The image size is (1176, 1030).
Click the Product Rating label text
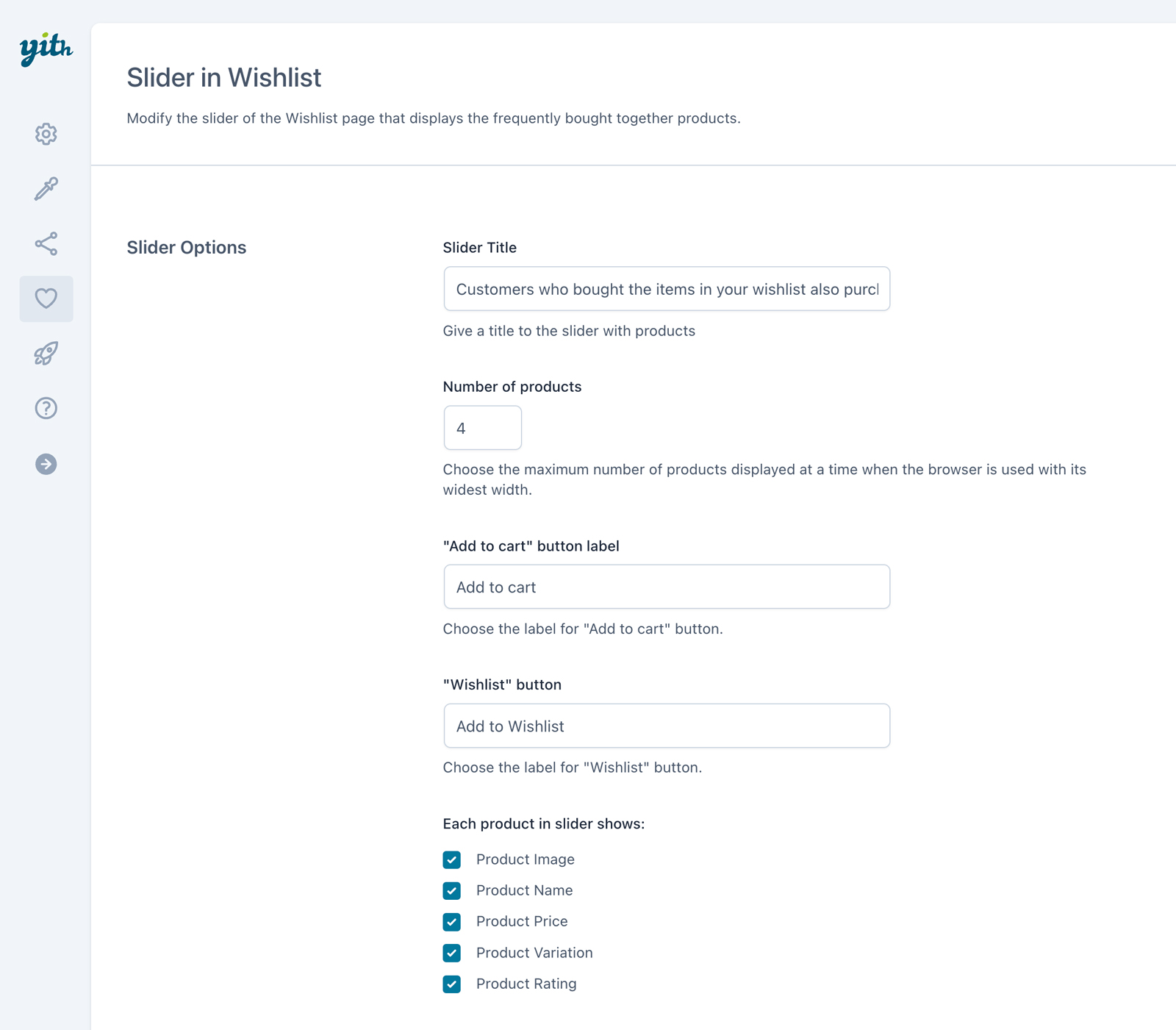(x=526, y=984)
